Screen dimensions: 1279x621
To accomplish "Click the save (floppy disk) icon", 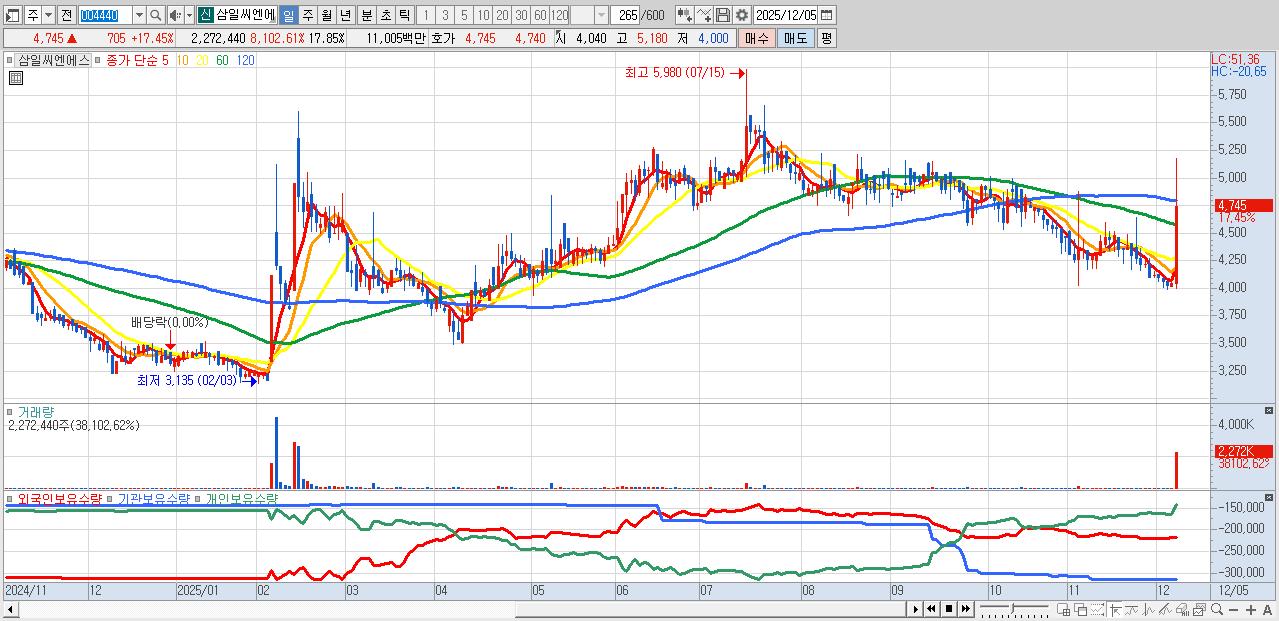I will pos(723,15).
